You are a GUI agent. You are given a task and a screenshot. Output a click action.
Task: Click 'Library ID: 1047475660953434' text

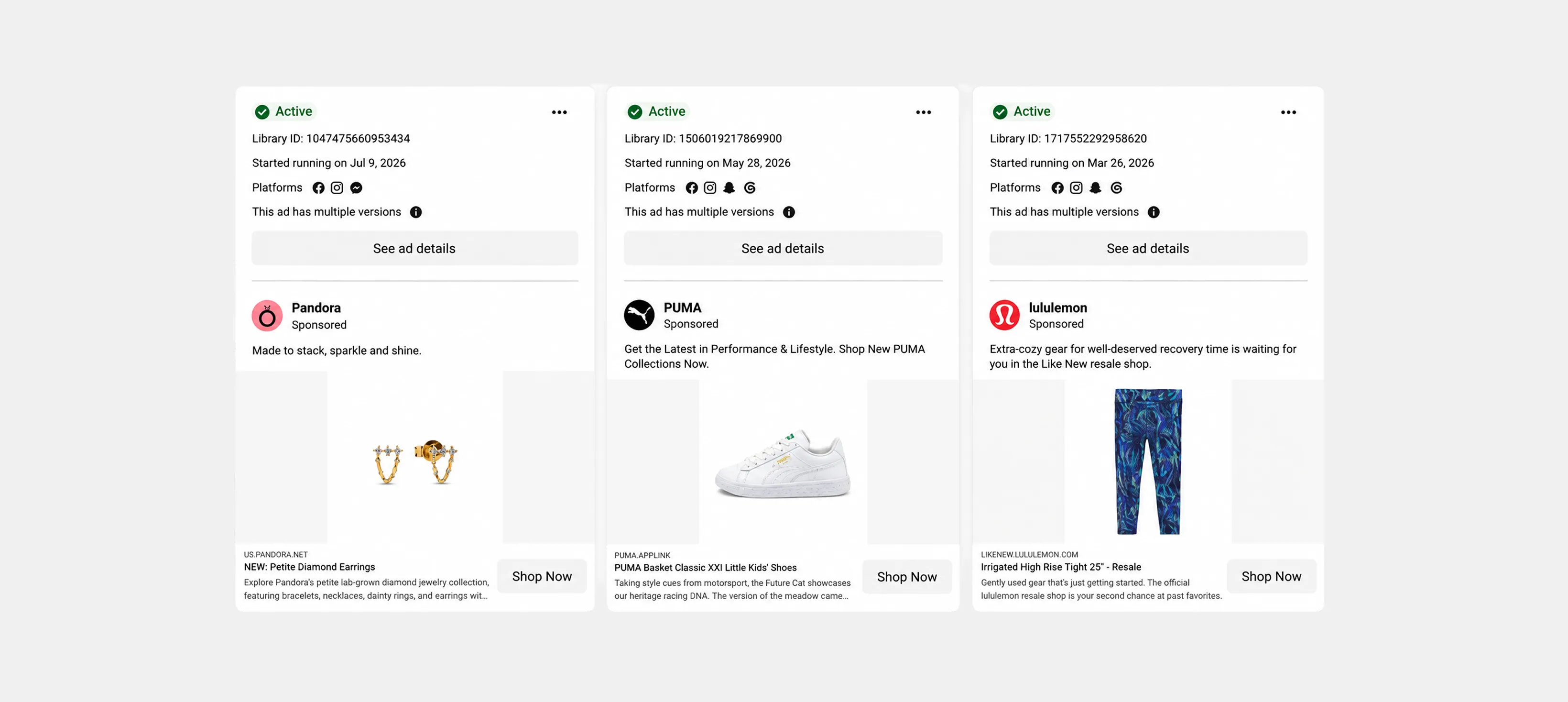(331, 138)
